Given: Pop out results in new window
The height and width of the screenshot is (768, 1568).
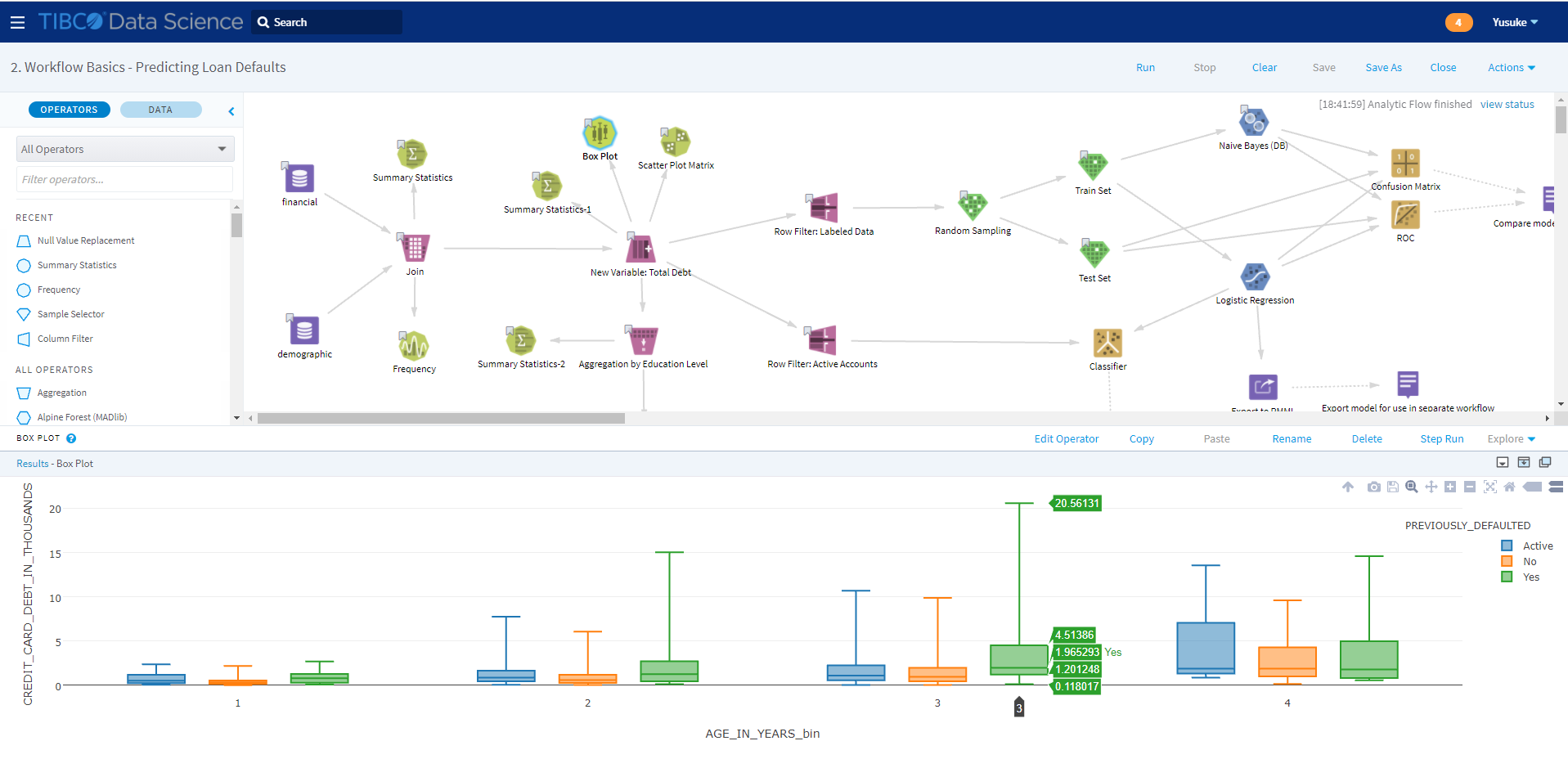Looking at the screenshot, I should pyautogui.click(x=1544, y=463).
